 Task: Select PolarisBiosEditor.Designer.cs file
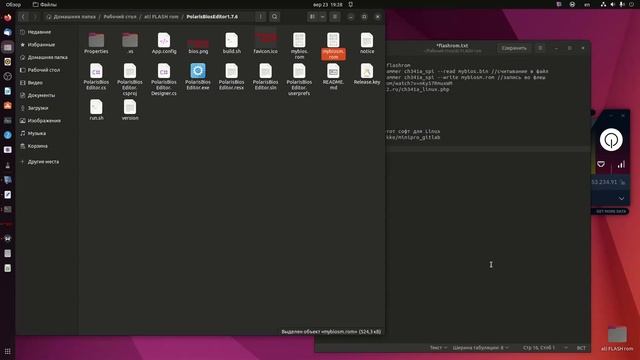pos(164,79)
